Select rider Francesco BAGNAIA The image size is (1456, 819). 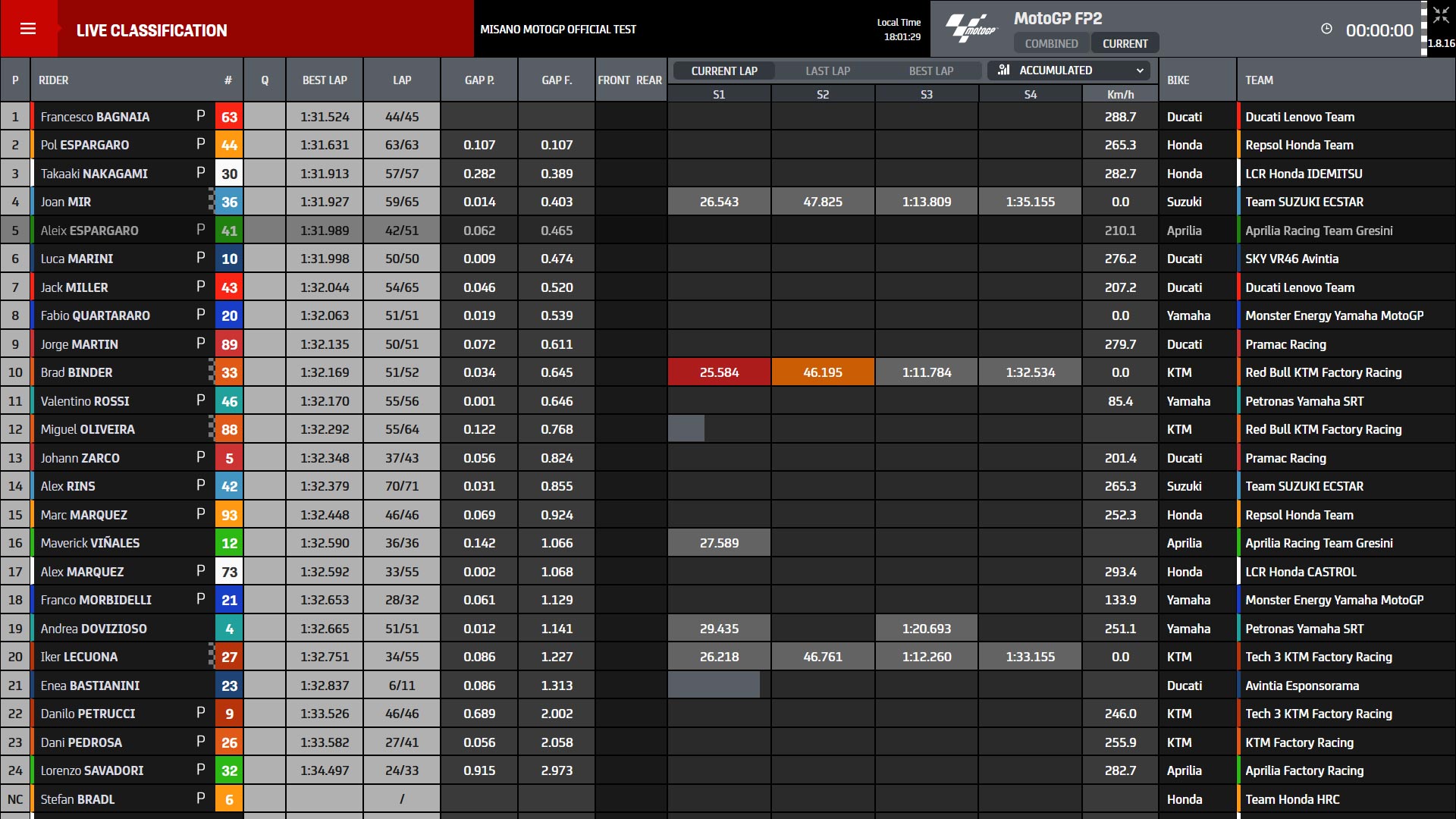pos(95,117)
